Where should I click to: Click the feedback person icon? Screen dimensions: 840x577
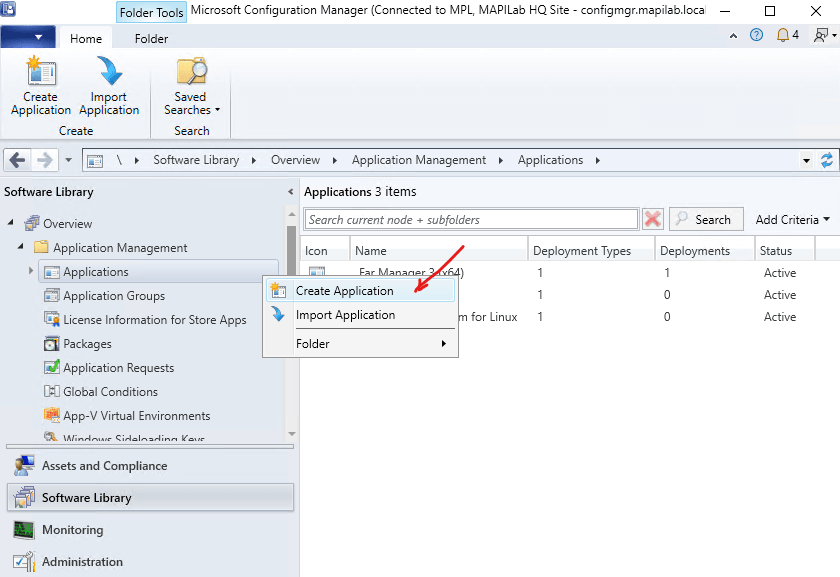820,35
